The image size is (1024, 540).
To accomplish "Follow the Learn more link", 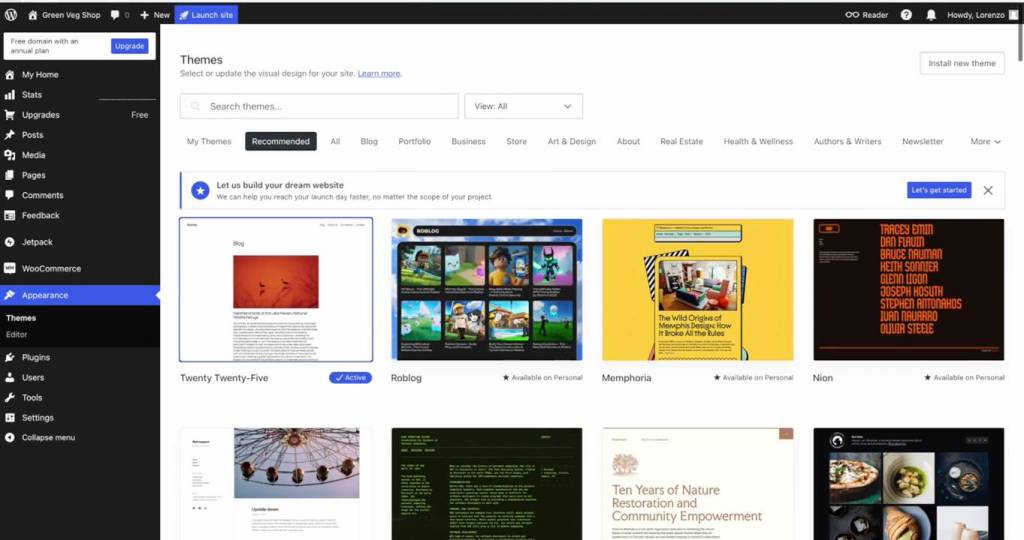I will (x=379, y=74).
